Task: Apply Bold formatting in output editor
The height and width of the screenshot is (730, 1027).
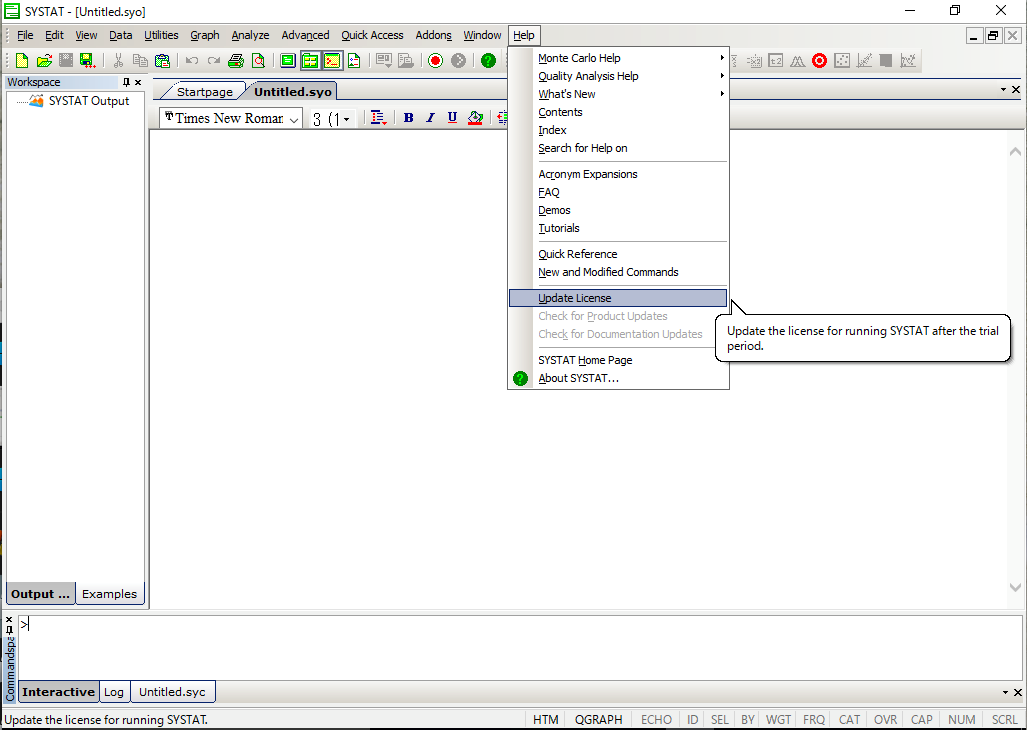Action: [x=408, y=118]
